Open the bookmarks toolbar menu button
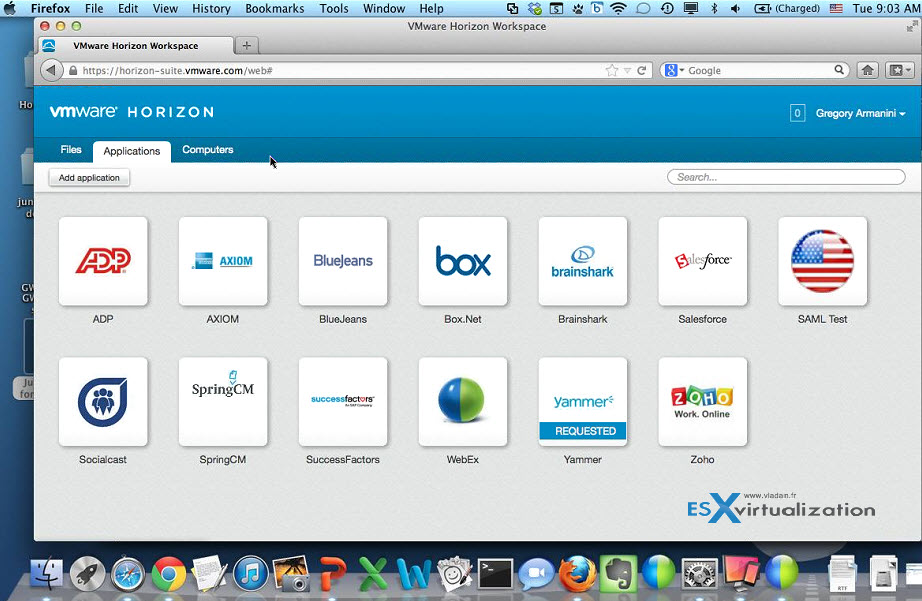This screenshot has height=601, width=922. 900,71
